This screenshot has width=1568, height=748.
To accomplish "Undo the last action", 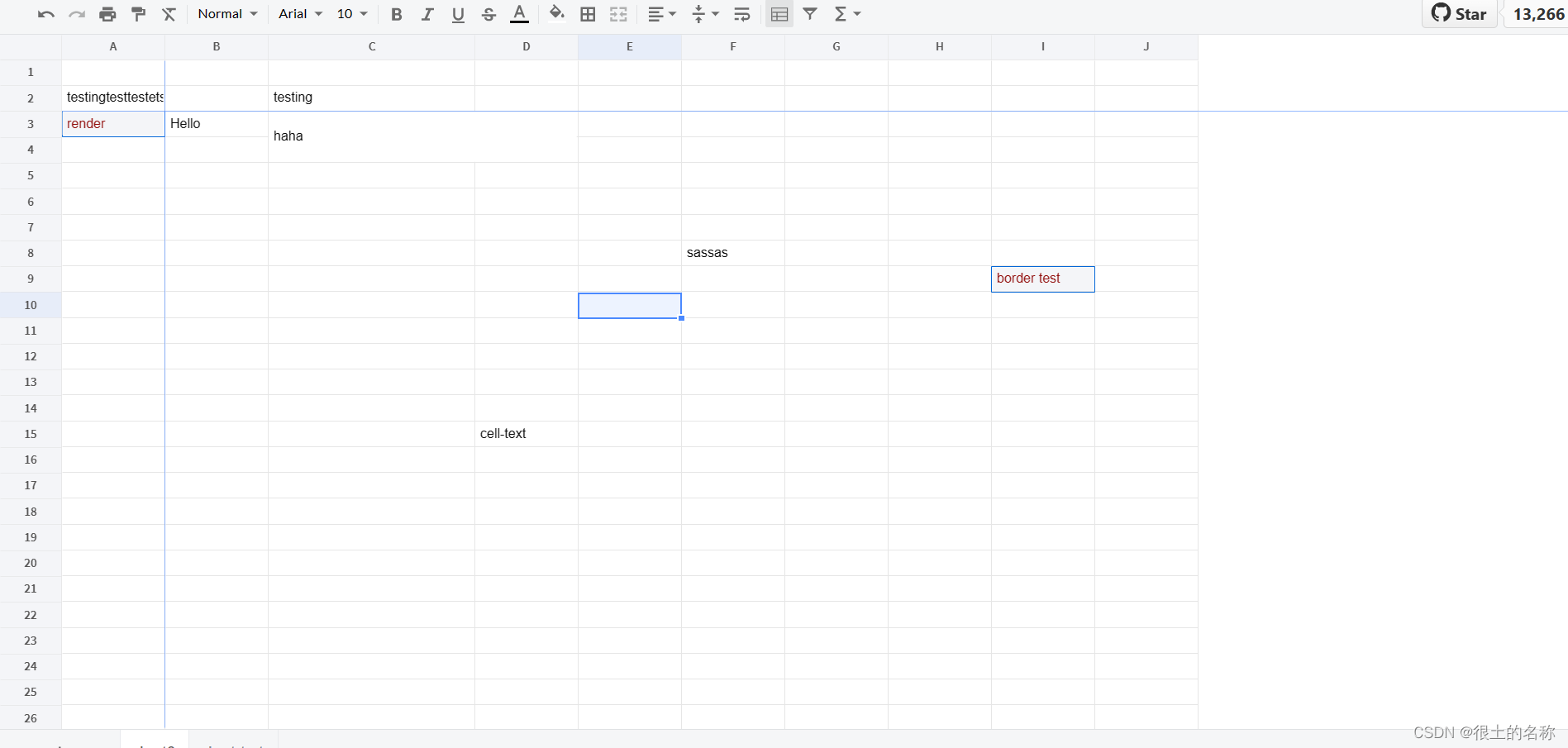I will (x=46, y=14).
